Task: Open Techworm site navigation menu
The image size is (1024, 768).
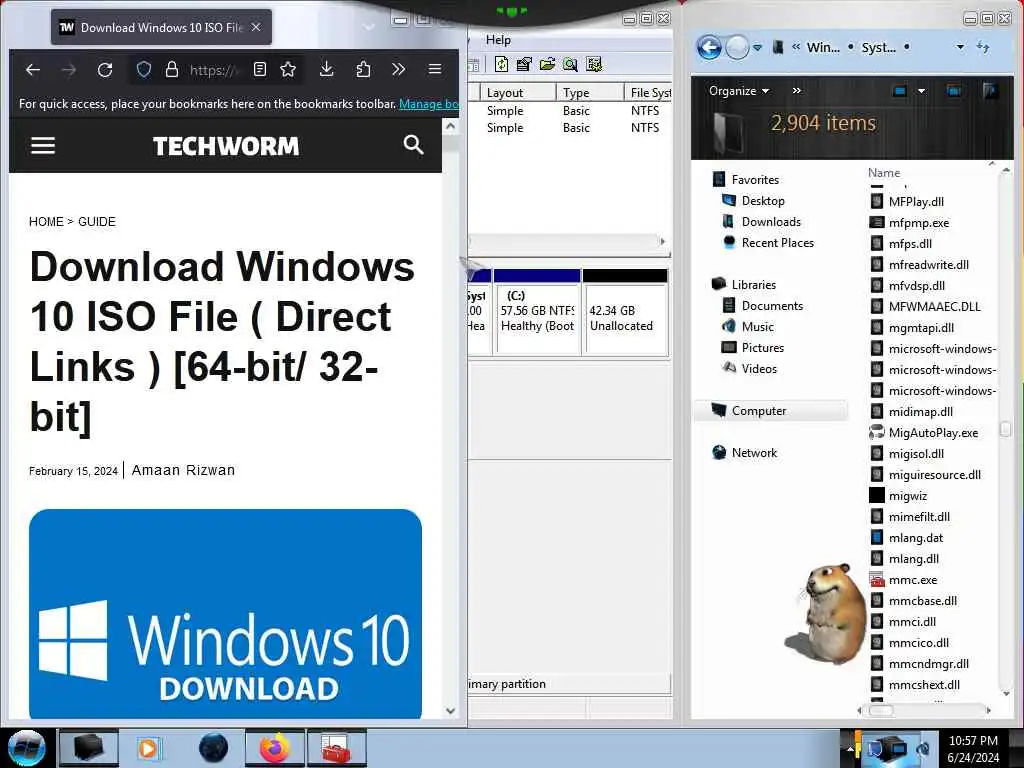Action: pyautogui.click(x=43, y=145)
